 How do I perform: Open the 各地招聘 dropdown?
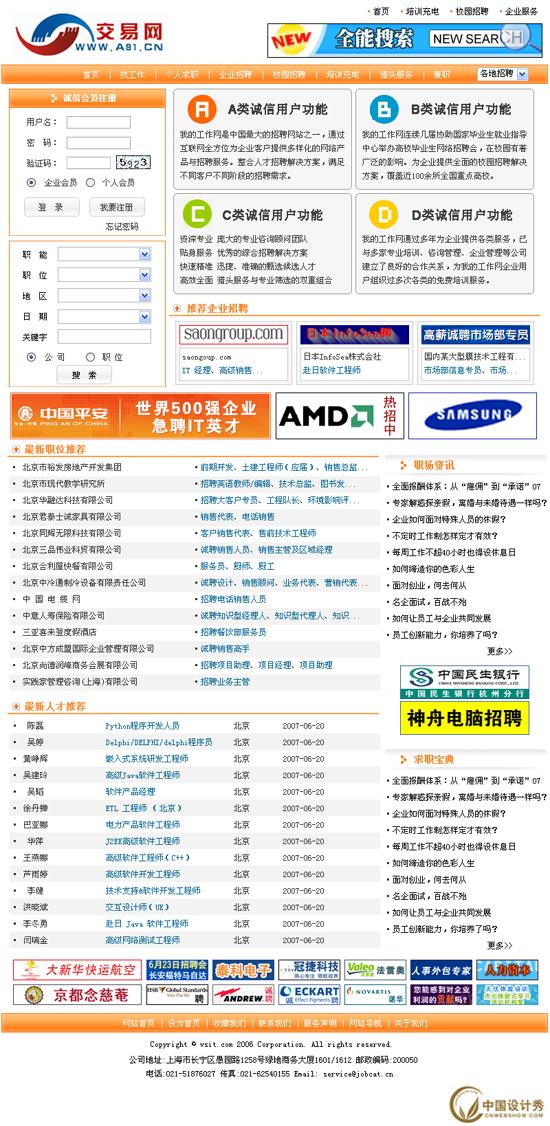click(503, 74)
